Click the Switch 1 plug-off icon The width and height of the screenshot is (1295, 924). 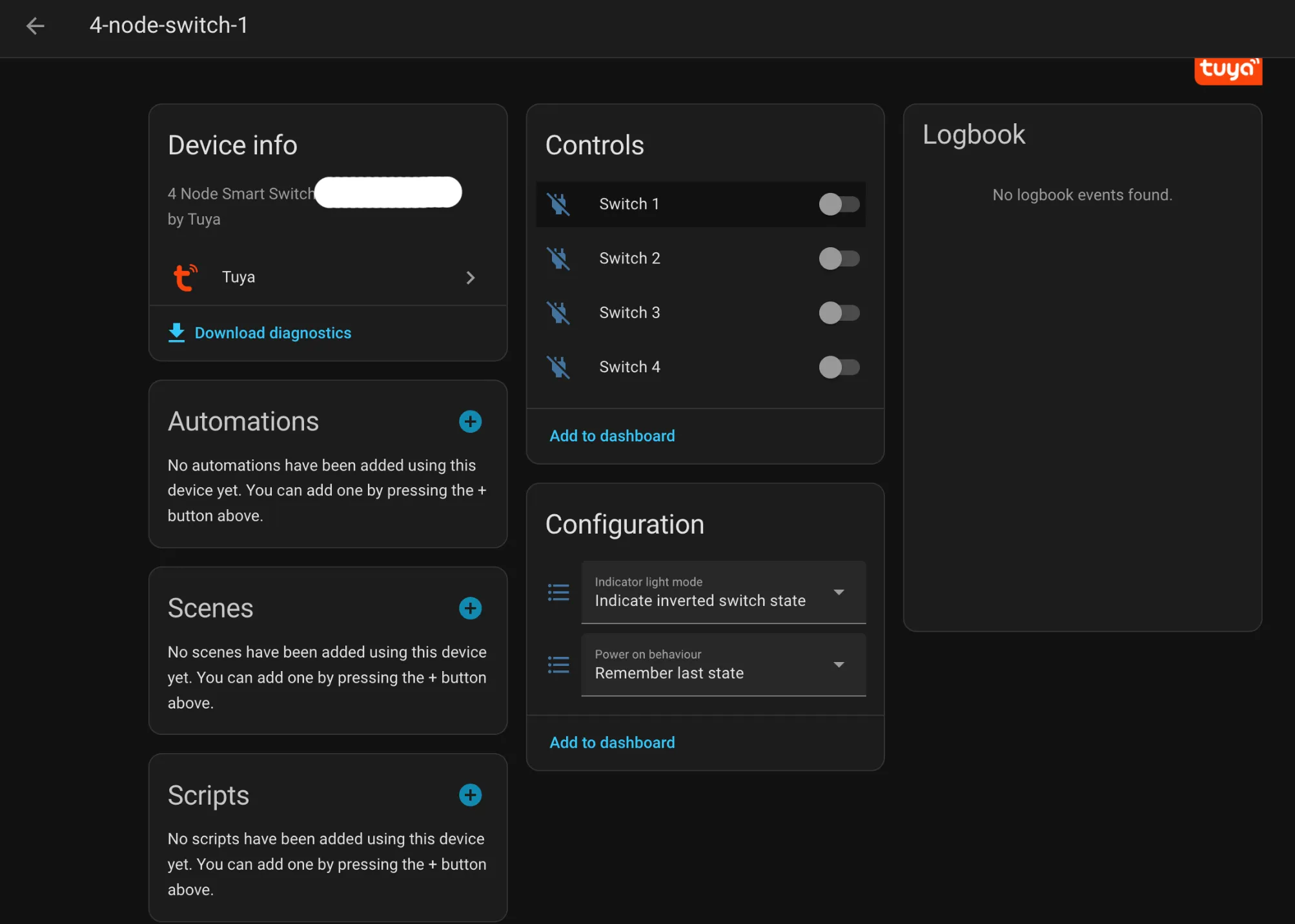click(x=558, y=205)
